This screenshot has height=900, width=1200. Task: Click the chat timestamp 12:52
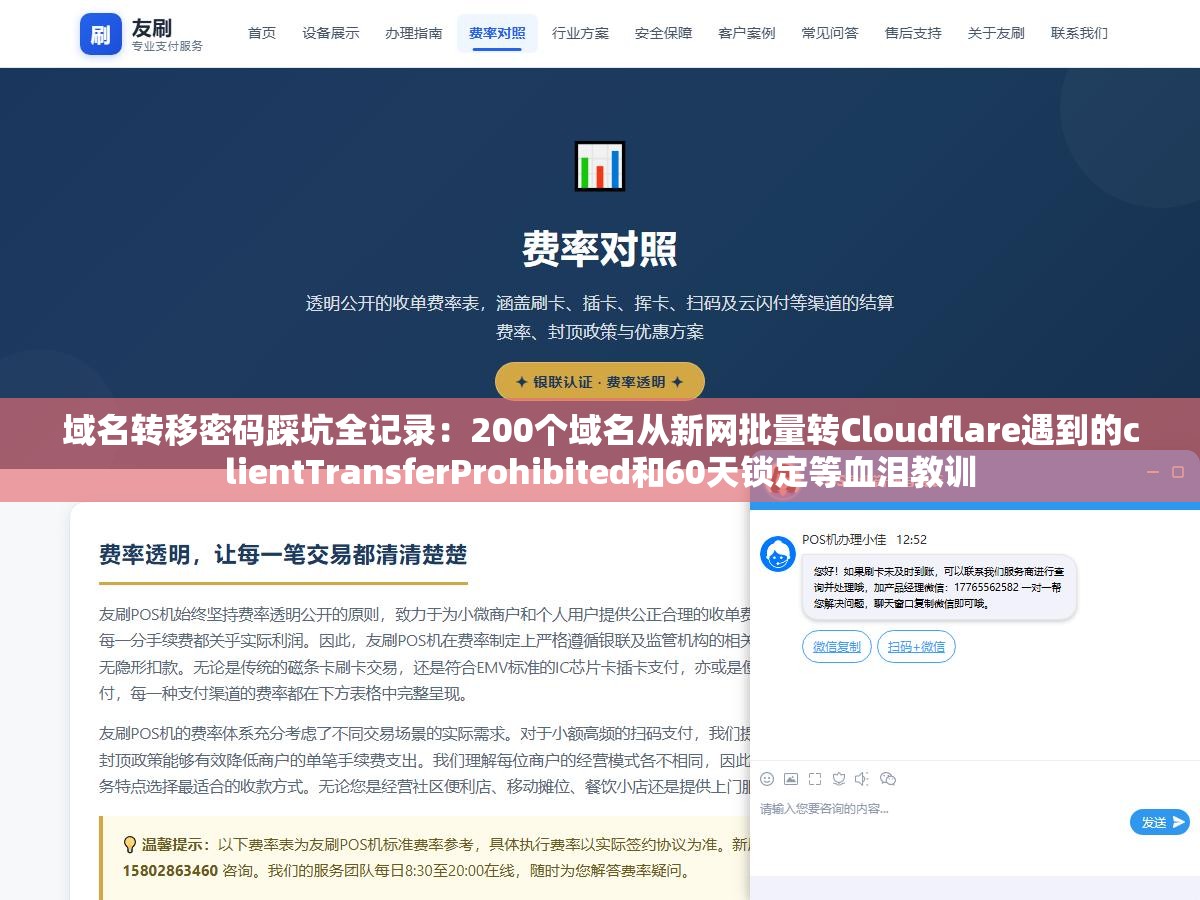912,539
